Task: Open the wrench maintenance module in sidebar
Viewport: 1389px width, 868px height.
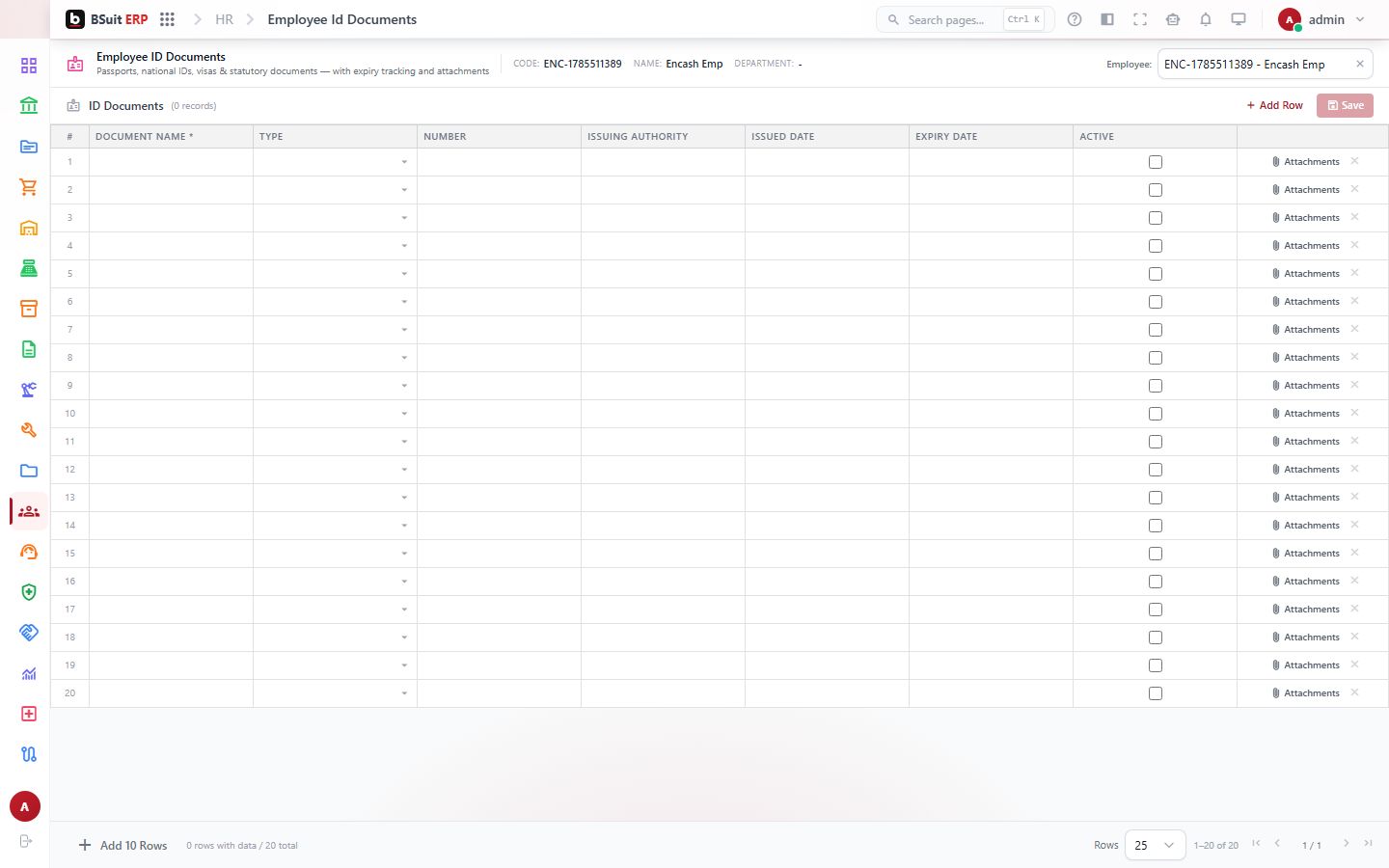Action: [x=29, y=430]
